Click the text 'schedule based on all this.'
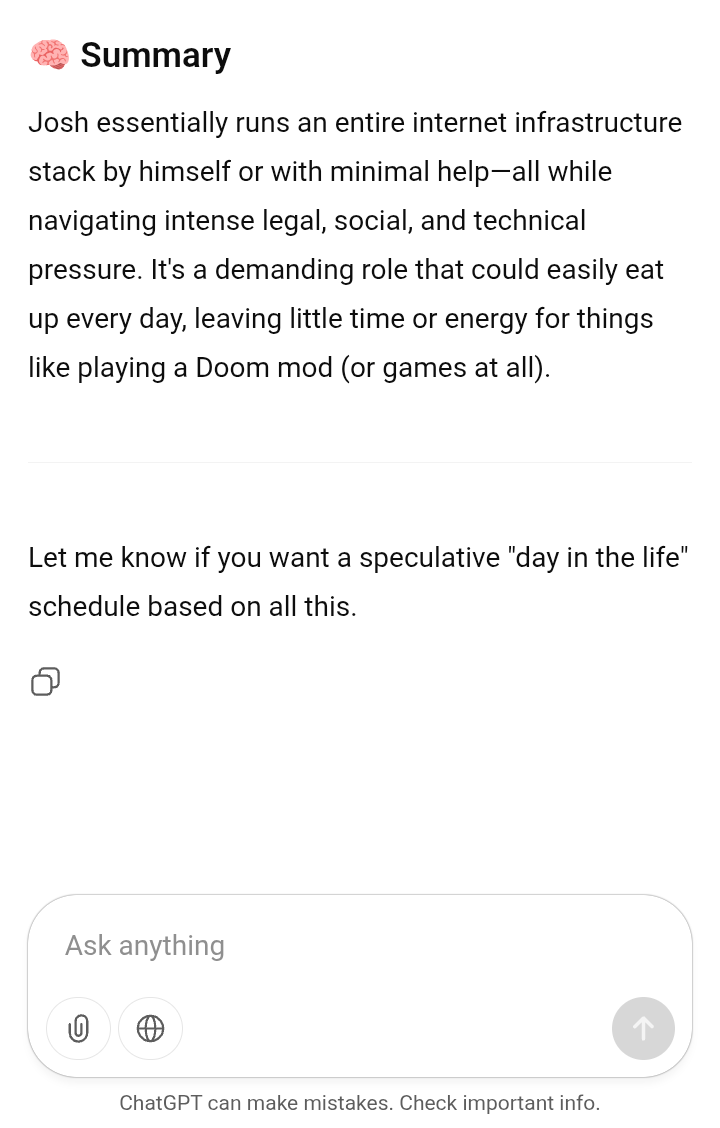Screen dimensions: 720x1128 pyautogui.click(x=193, y=606)
